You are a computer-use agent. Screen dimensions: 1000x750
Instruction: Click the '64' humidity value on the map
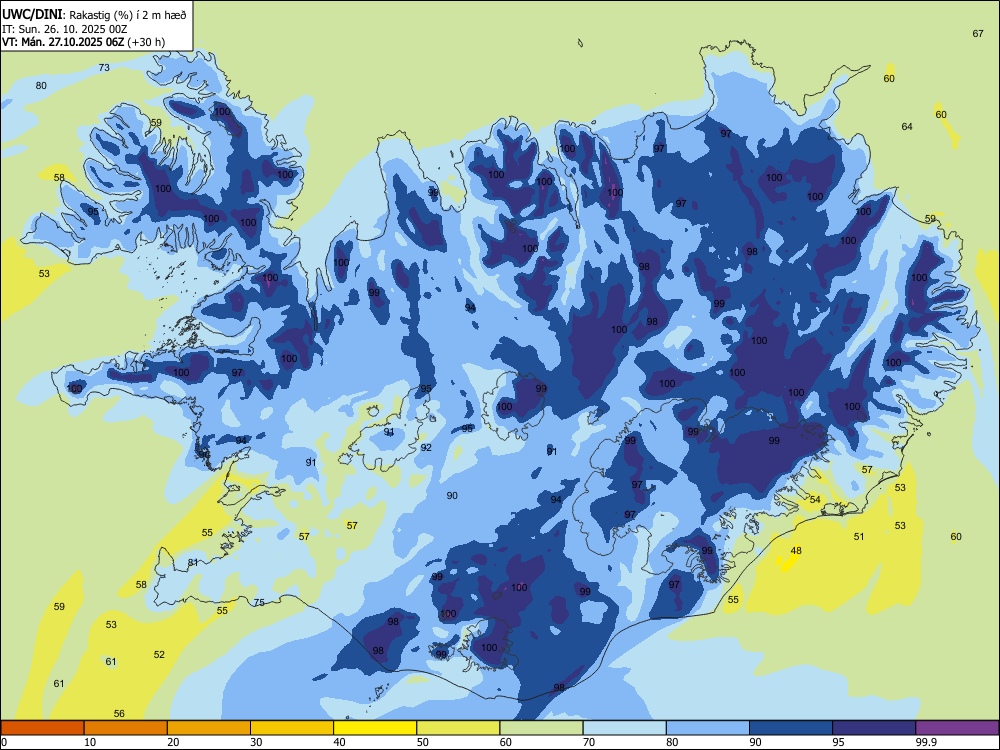click(907, 127)
